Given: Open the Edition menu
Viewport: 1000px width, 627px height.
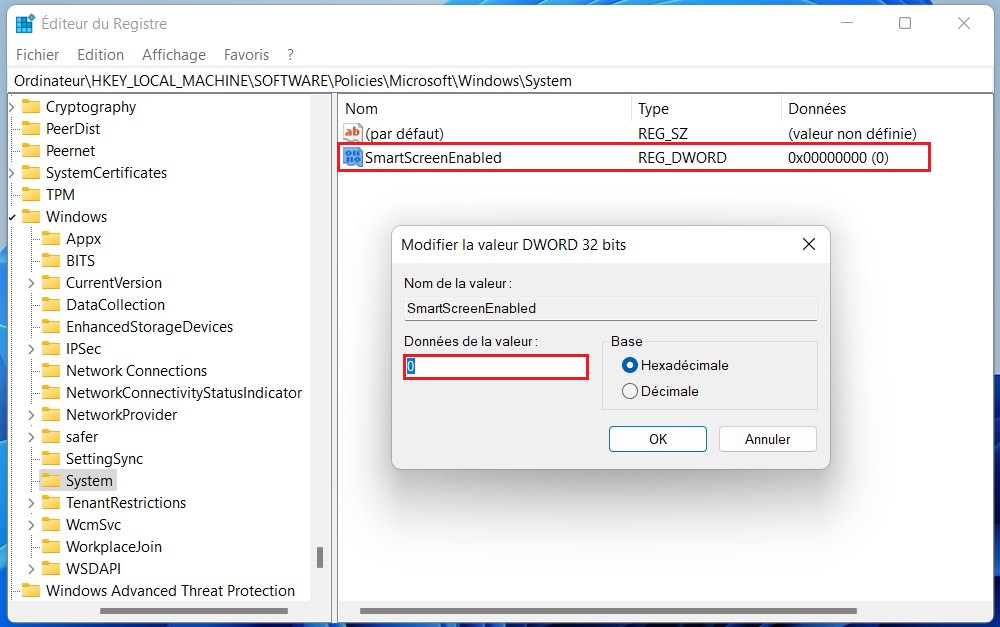Looking at the screenshot, I should pos(101,55).
